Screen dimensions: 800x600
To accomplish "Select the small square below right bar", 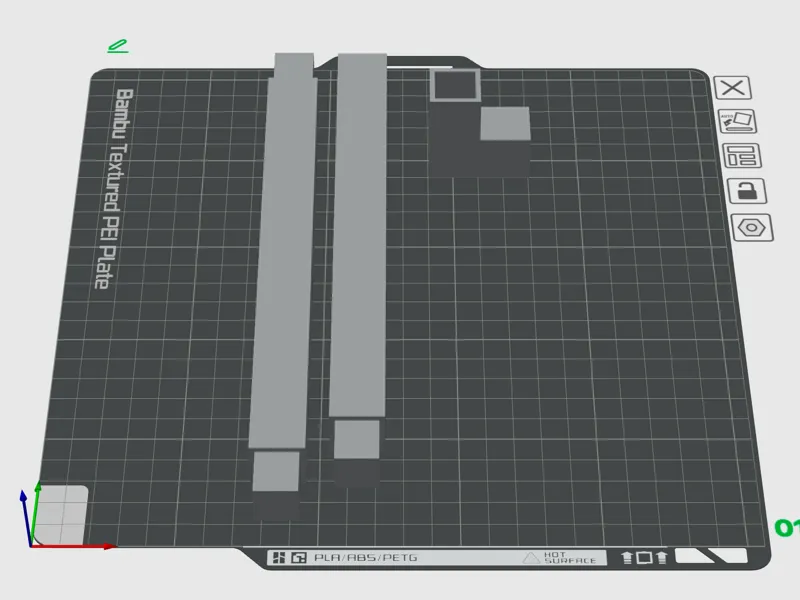I will (x=357, y=439).
